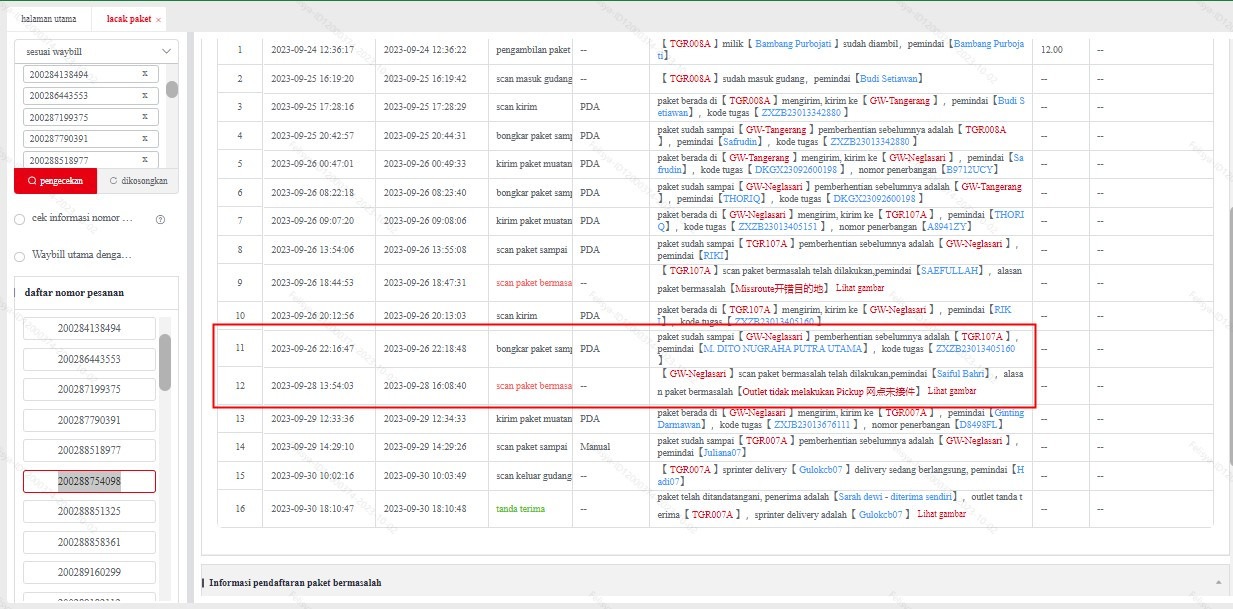Remove waybill 200284138494 chip with x
The height and width of the screenshot is (609, 1233).
tap(145, 74)
